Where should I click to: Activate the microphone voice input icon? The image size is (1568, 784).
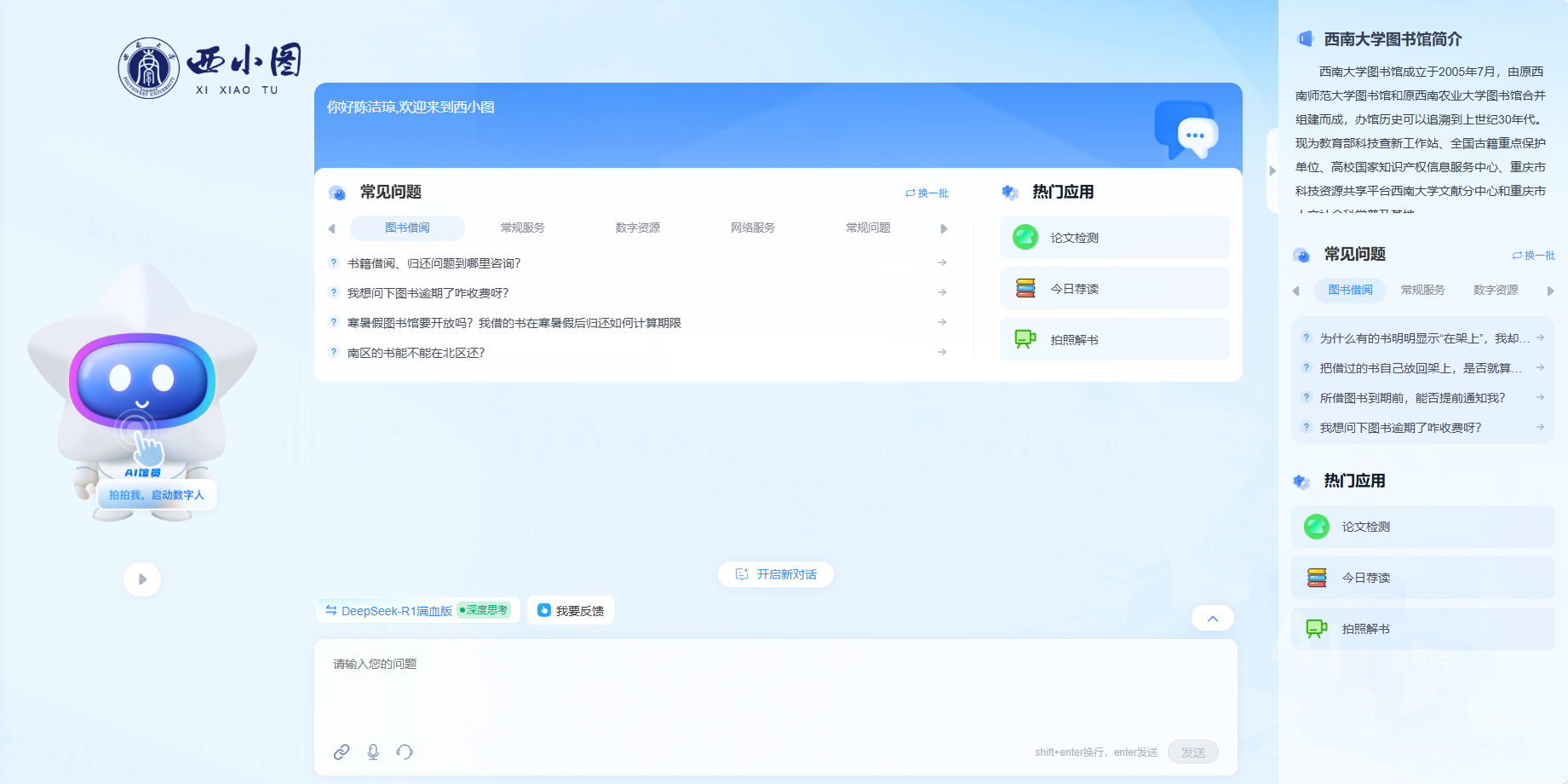pos(373,752)
